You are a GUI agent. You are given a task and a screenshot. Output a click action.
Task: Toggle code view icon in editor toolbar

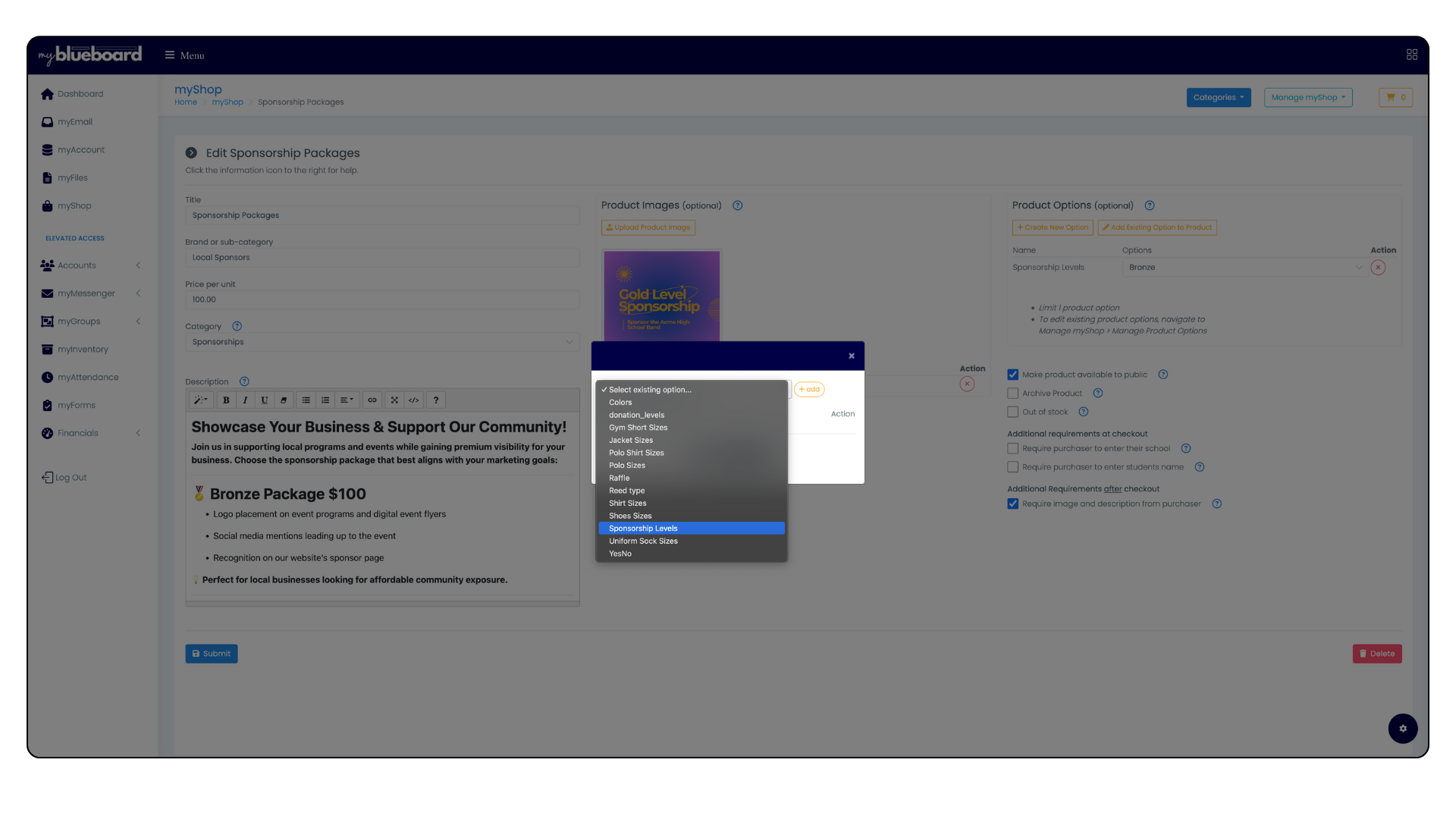(x=414, y=400)
